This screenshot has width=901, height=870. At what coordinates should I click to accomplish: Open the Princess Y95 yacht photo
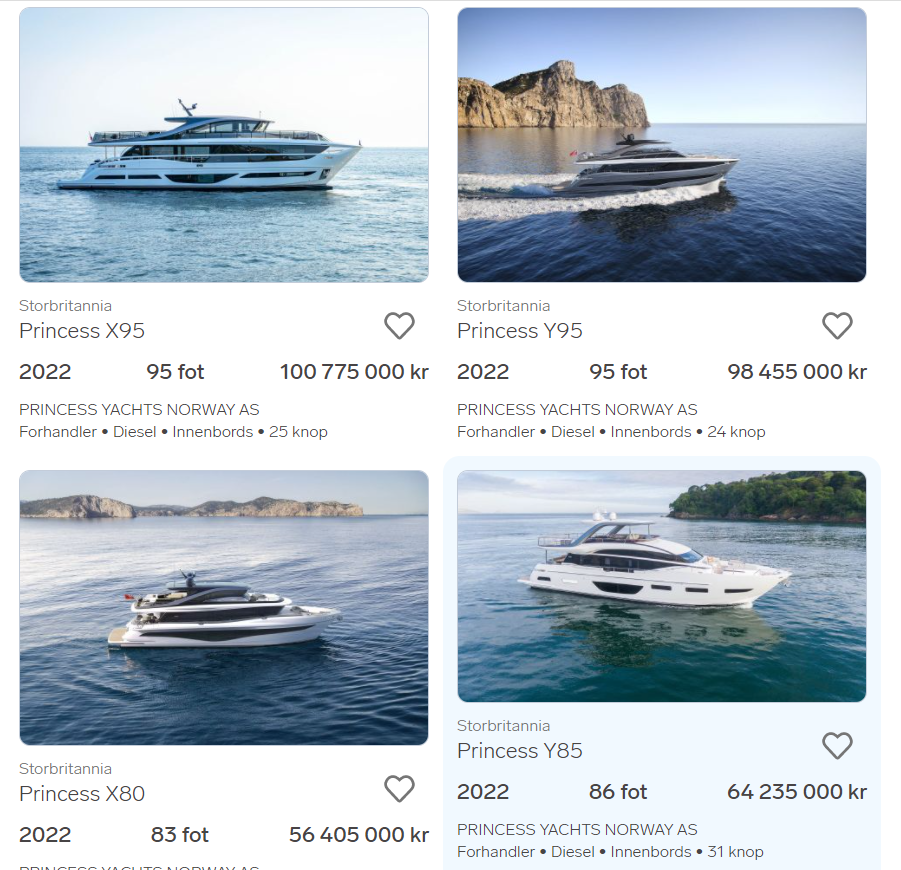[x=662, y=145]
